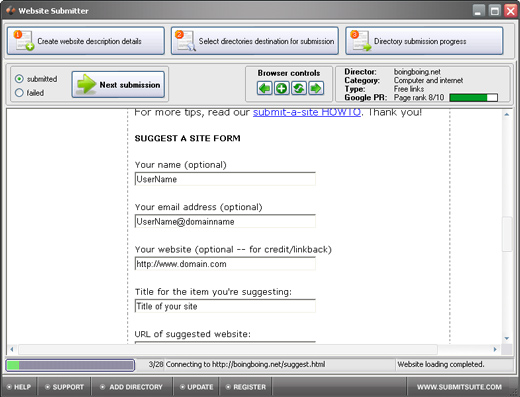Click the SUPPORT button in bottom bar
The height and width of the screenshot is (397, 520).
[64, 387]
